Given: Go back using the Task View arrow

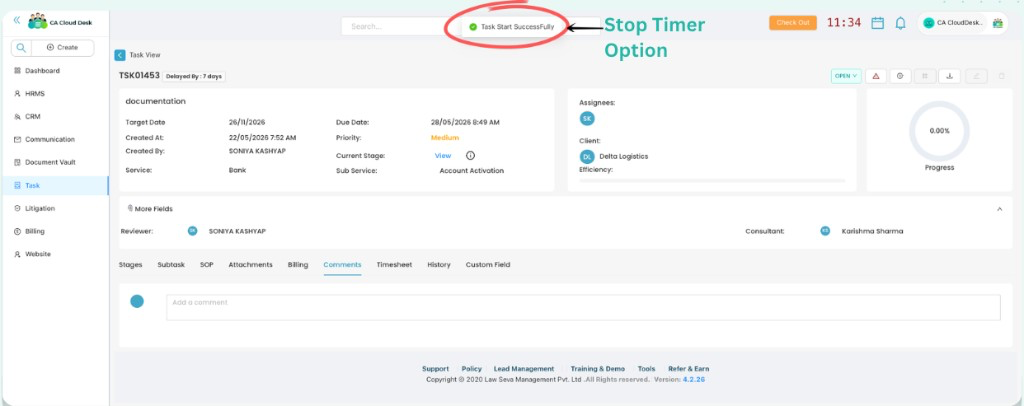Looking at the screenshot, I should click(120, 55).
